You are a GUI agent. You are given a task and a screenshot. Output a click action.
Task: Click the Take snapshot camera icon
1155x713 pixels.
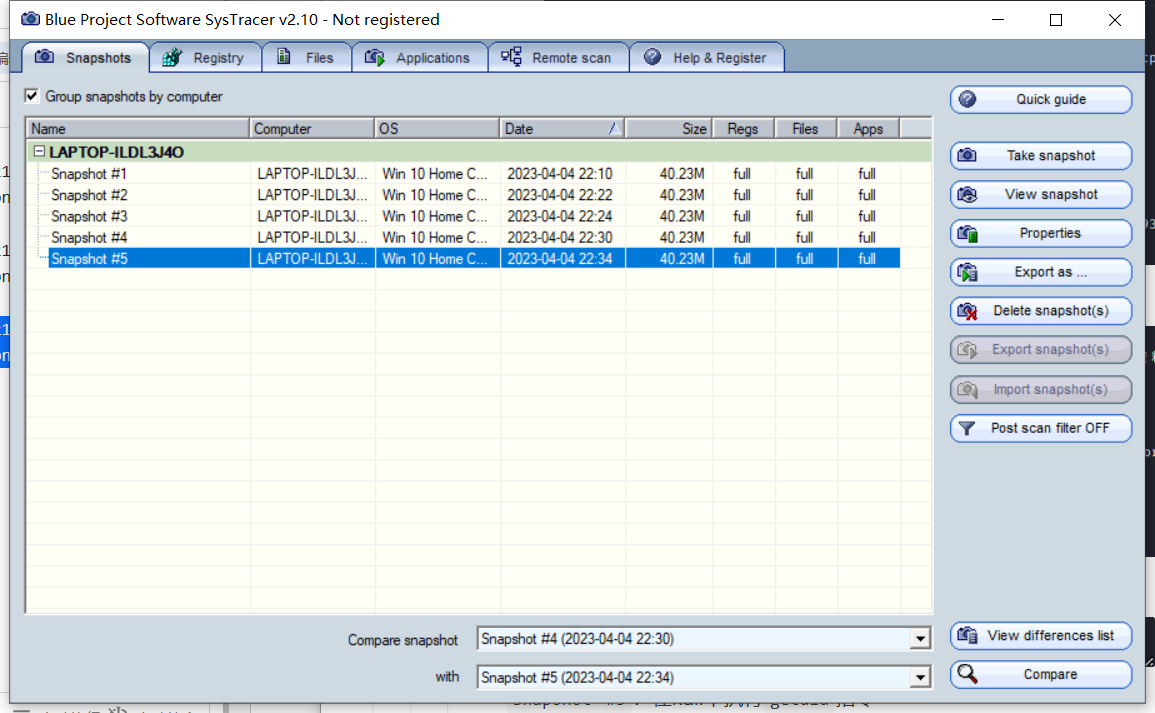pos(967,155)
